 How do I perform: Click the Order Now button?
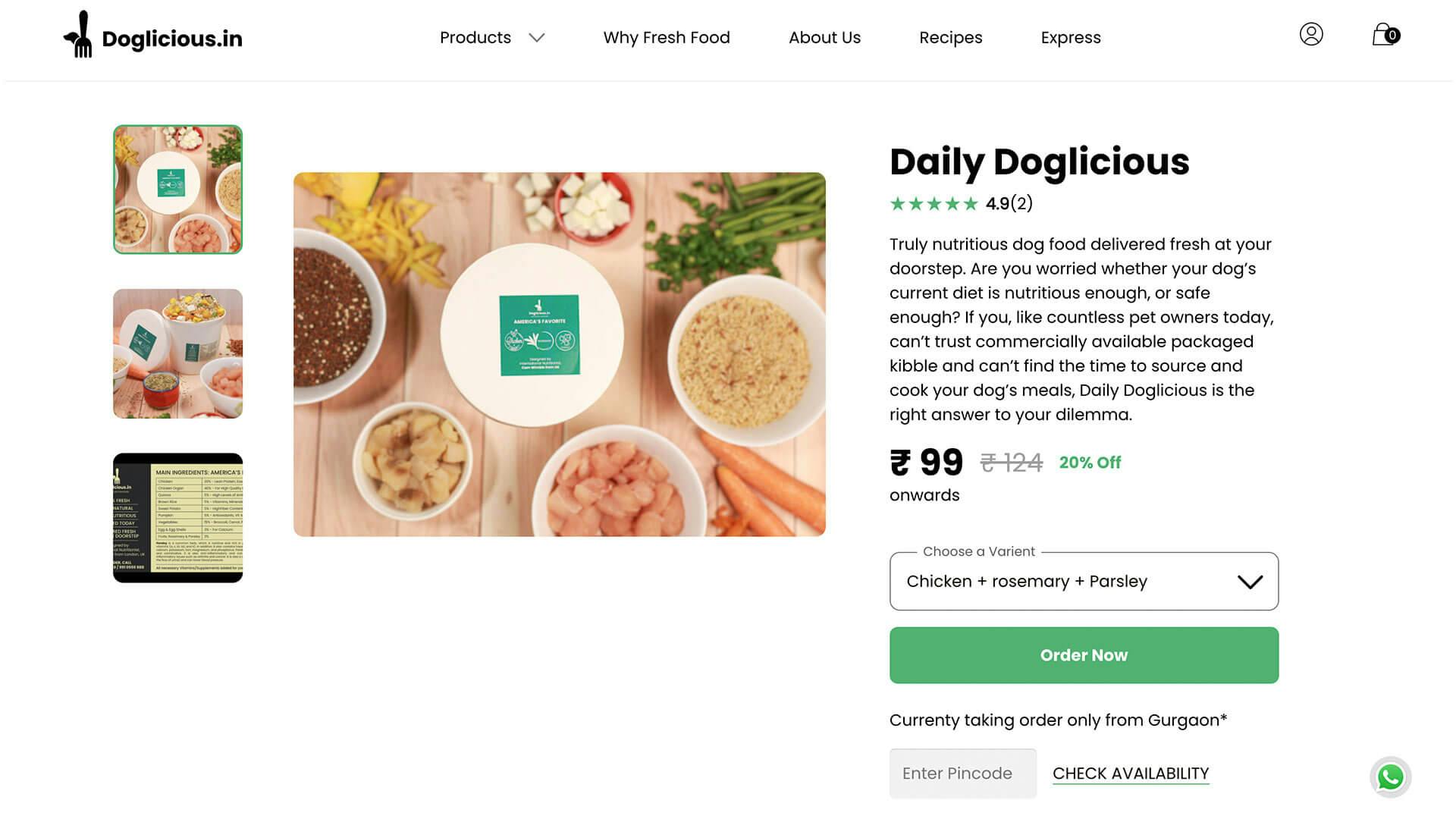click(x=1084, y=654)
